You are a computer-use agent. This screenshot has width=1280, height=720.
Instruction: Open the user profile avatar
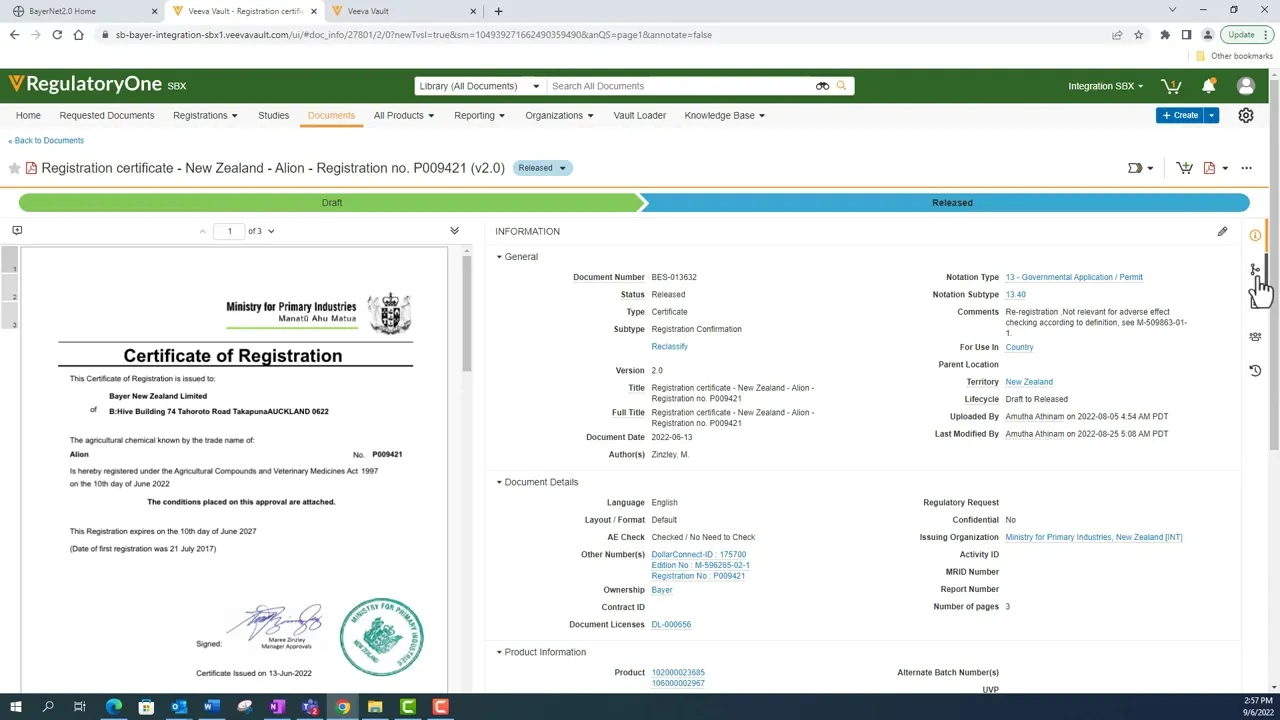point(1246,86)
